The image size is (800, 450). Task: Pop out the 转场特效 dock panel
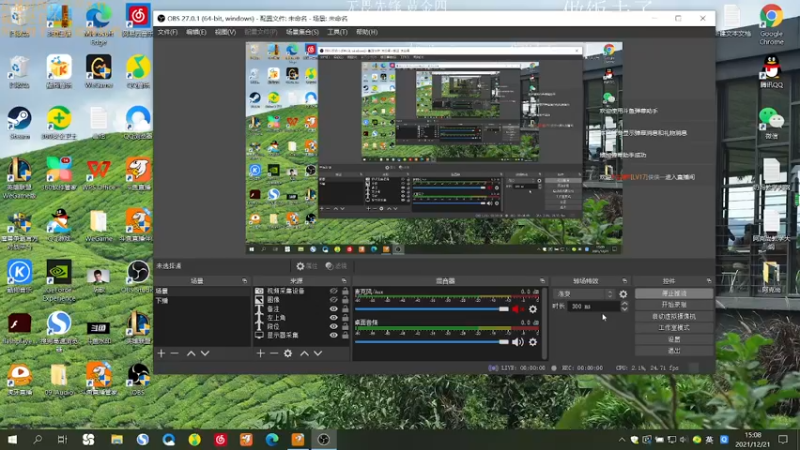624,281
